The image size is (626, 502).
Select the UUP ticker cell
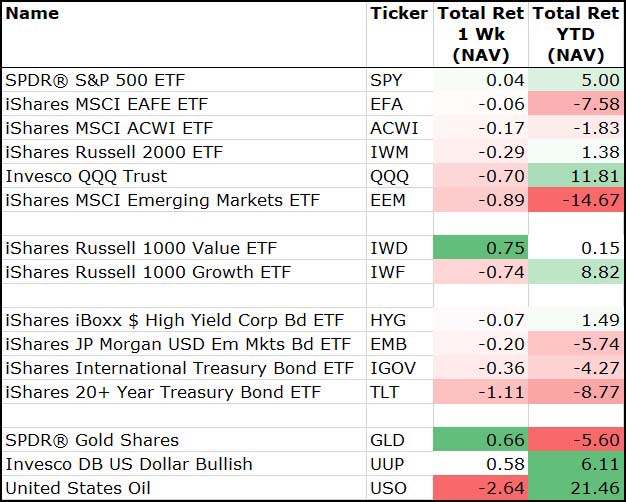click(x=387, y=464)
